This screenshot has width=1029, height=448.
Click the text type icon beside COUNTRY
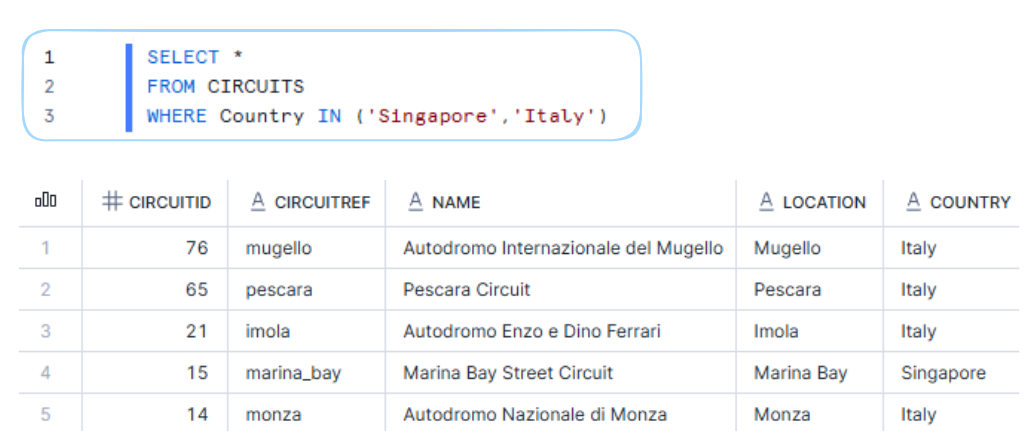click(913, 202)
